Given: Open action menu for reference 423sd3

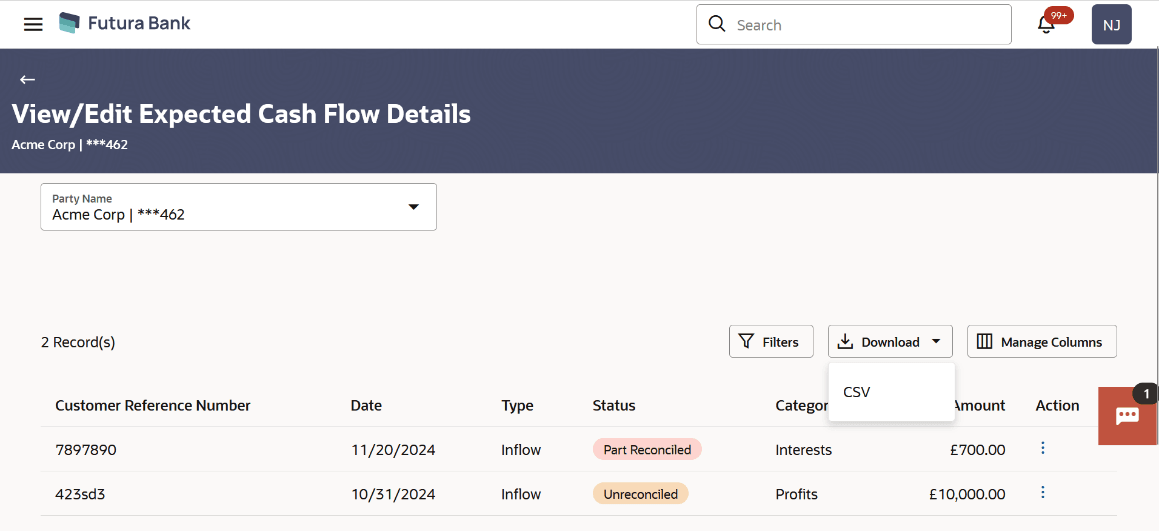Looking at the screenshot, I should [x=1043, y=493].
